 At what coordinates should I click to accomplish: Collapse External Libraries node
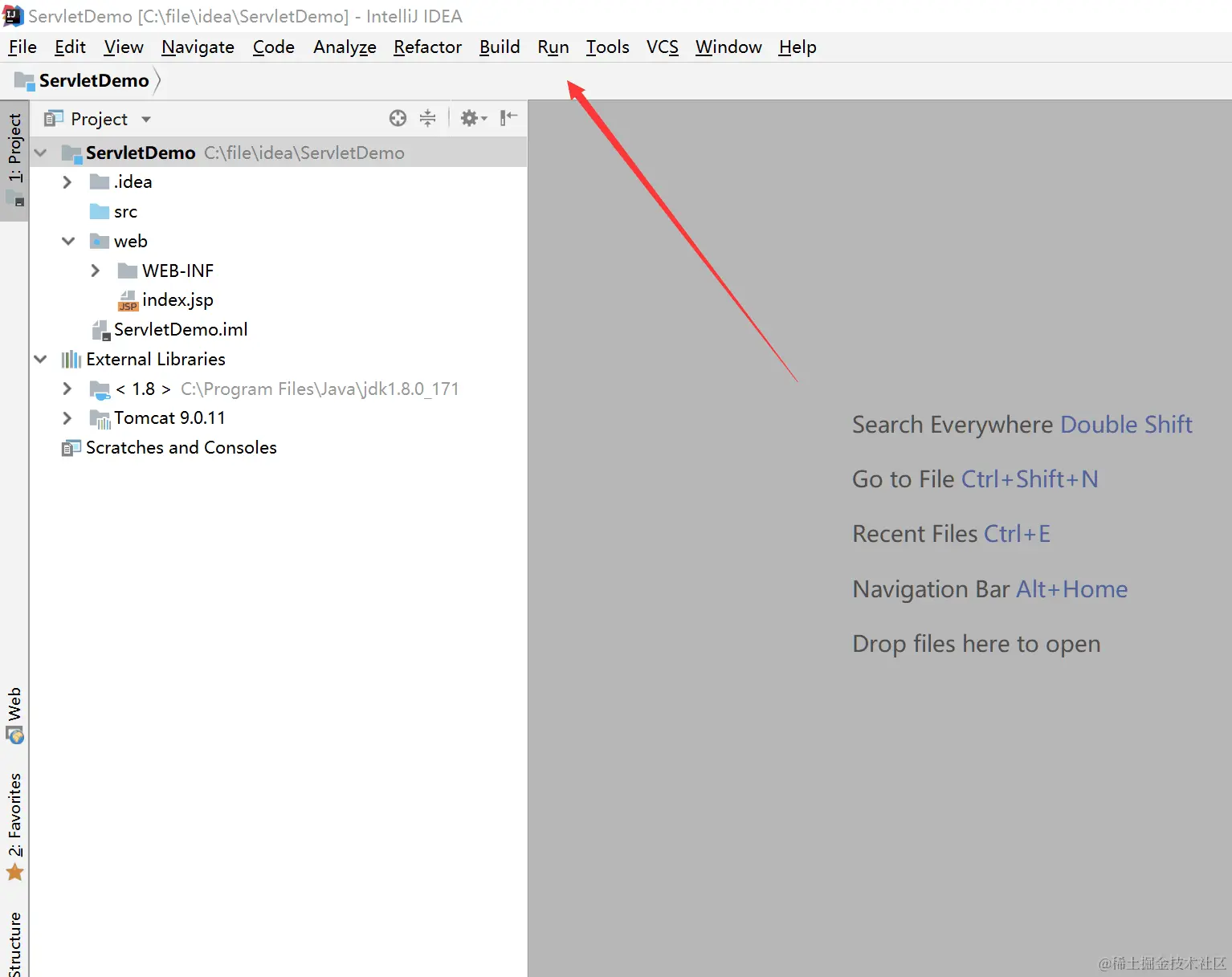[41, 359]
